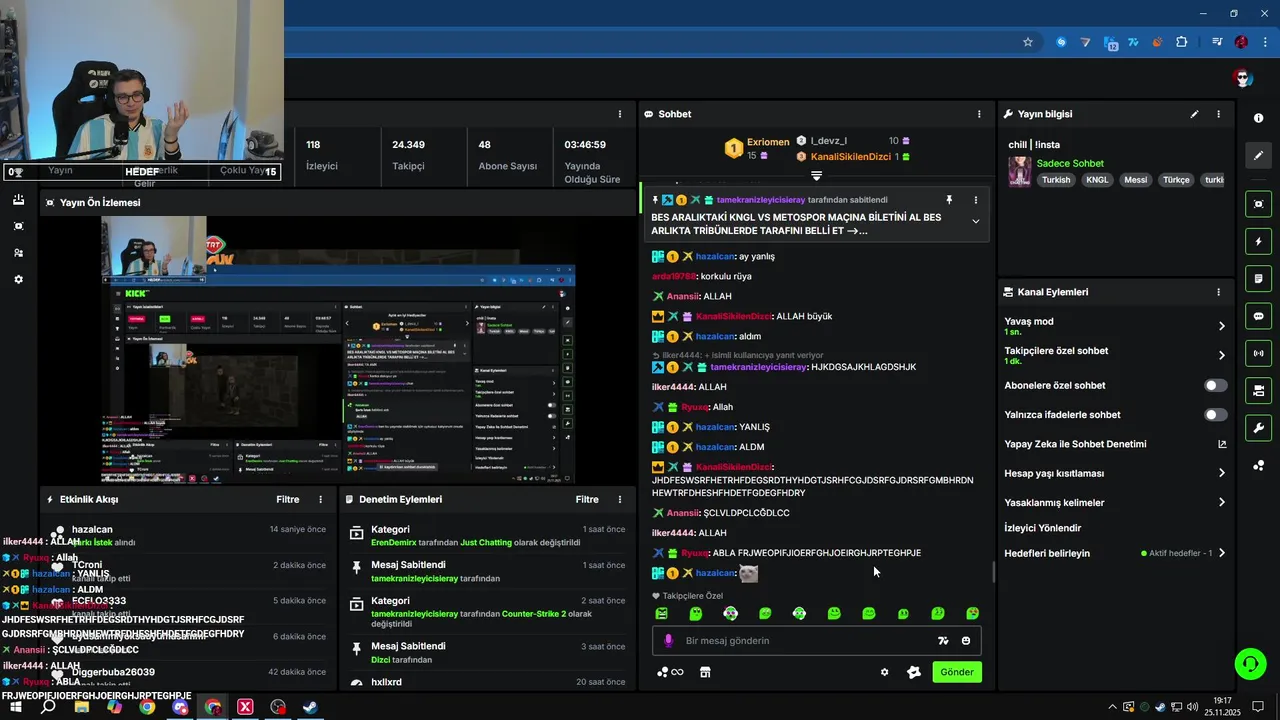This screenshot has width=1280, height=720.
Task: Open the Windows Start menu
Action: (16, 707)
